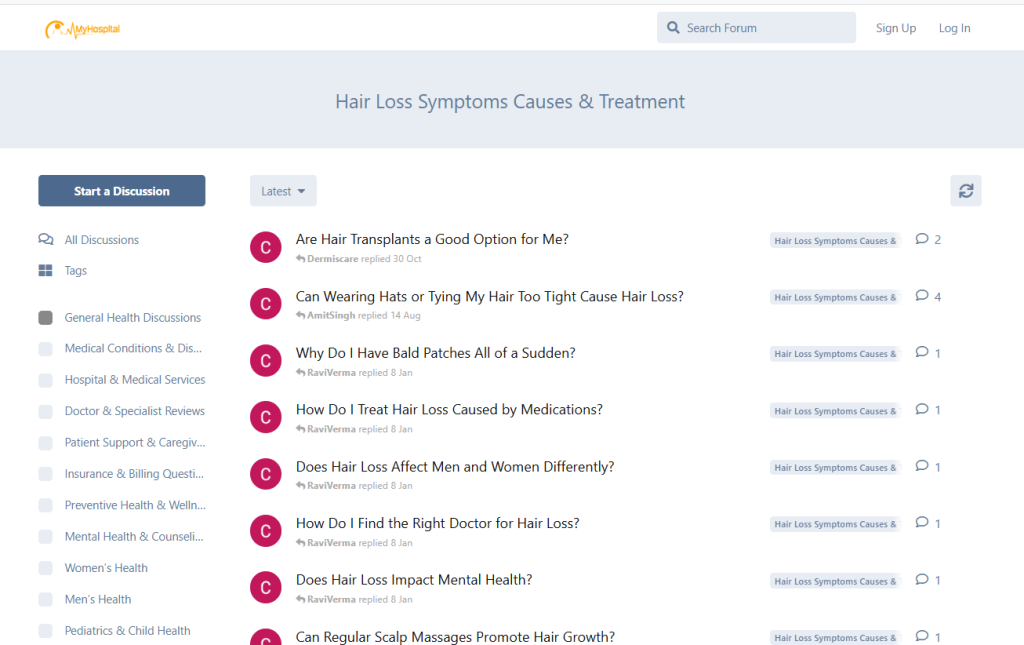Expand the Latest sort dropdown

[x=283, y=191]
